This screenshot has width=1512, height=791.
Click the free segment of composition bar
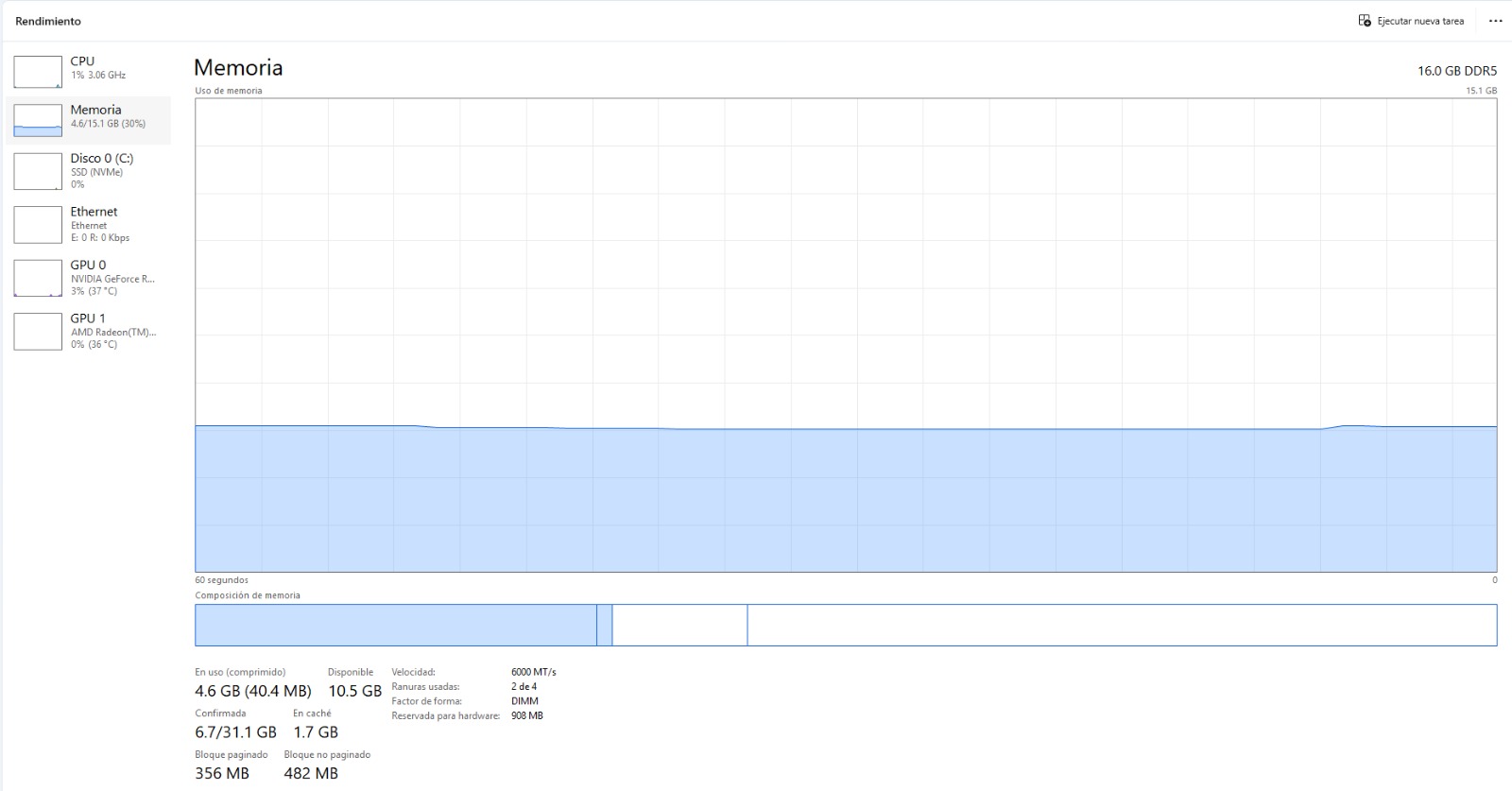click(1122, 626)
